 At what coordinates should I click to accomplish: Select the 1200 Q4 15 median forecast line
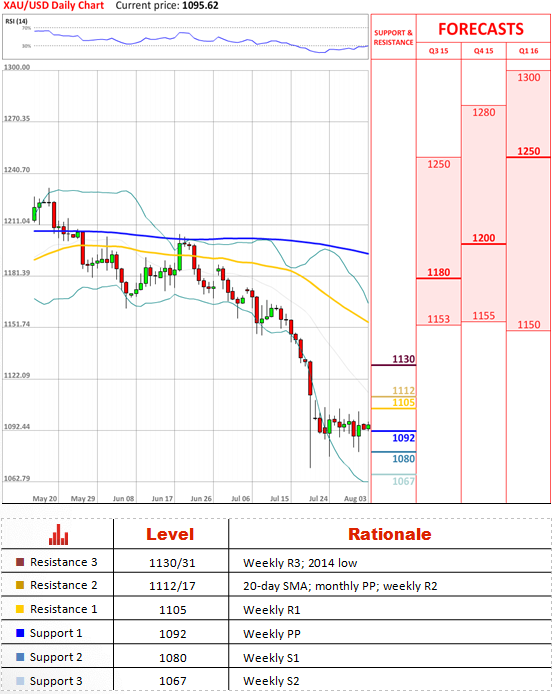[483, 238]
